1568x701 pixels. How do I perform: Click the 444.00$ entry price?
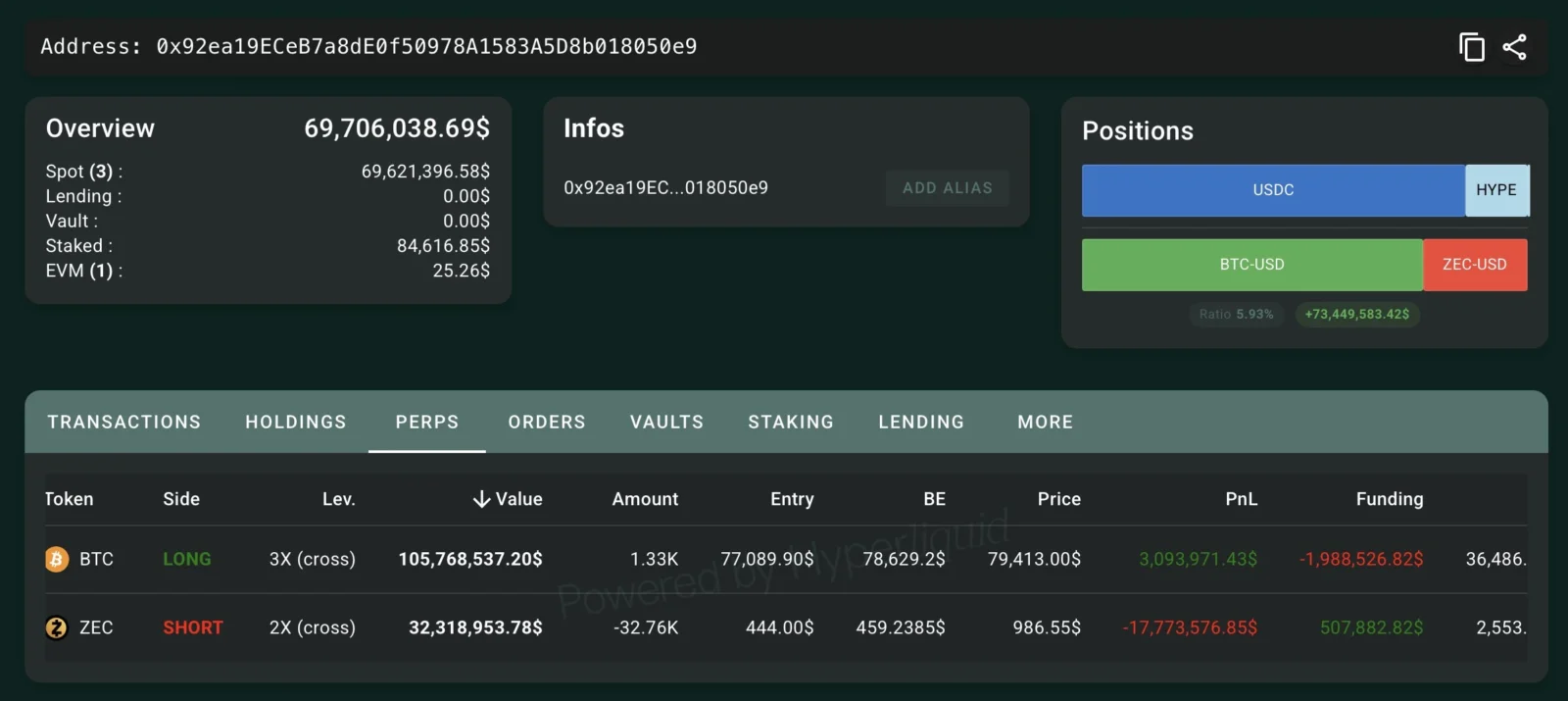tap(780, 627)
